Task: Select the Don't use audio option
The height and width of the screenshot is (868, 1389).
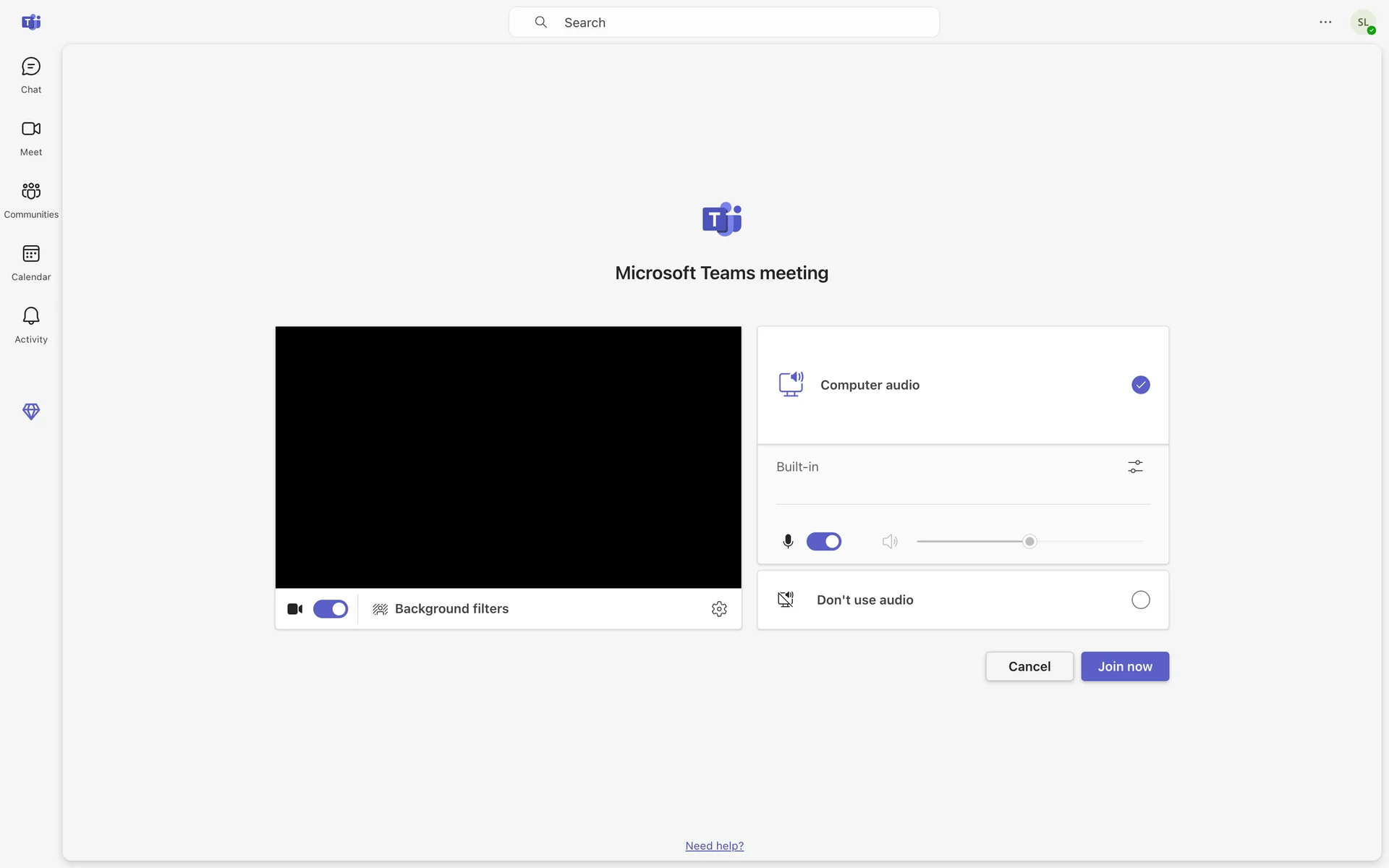Action: pos(1140,600)
